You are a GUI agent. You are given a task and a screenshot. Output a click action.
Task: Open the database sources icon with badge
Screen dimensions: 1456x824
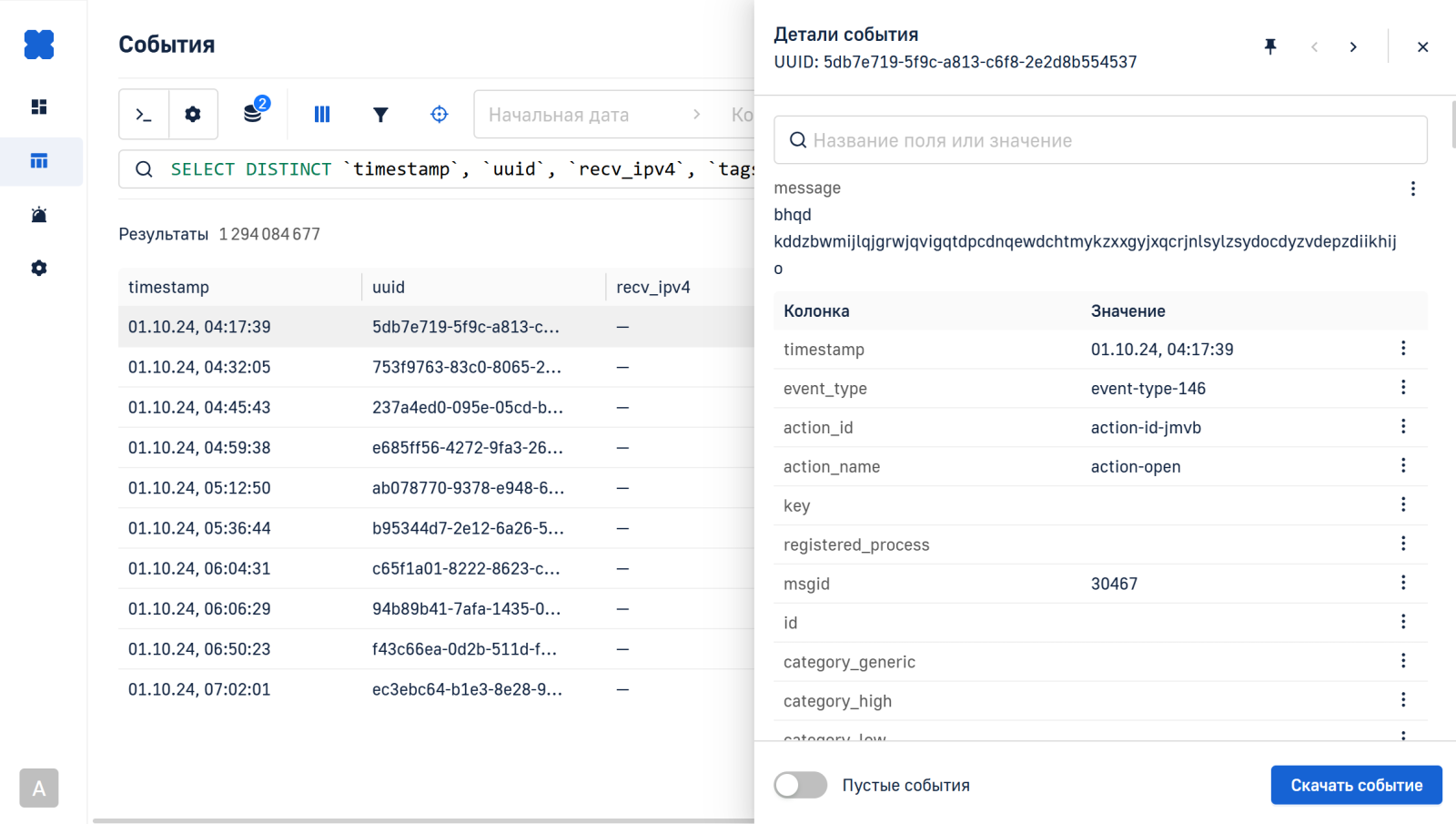point(254,113)
